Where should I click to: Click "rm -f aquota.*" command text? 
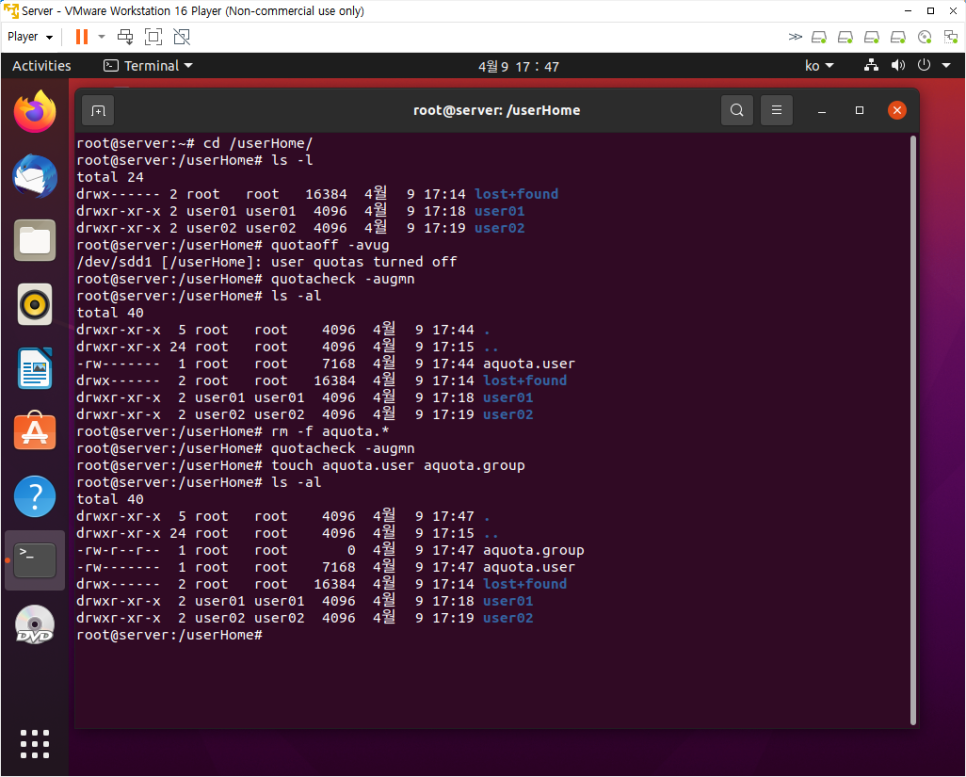330,432
